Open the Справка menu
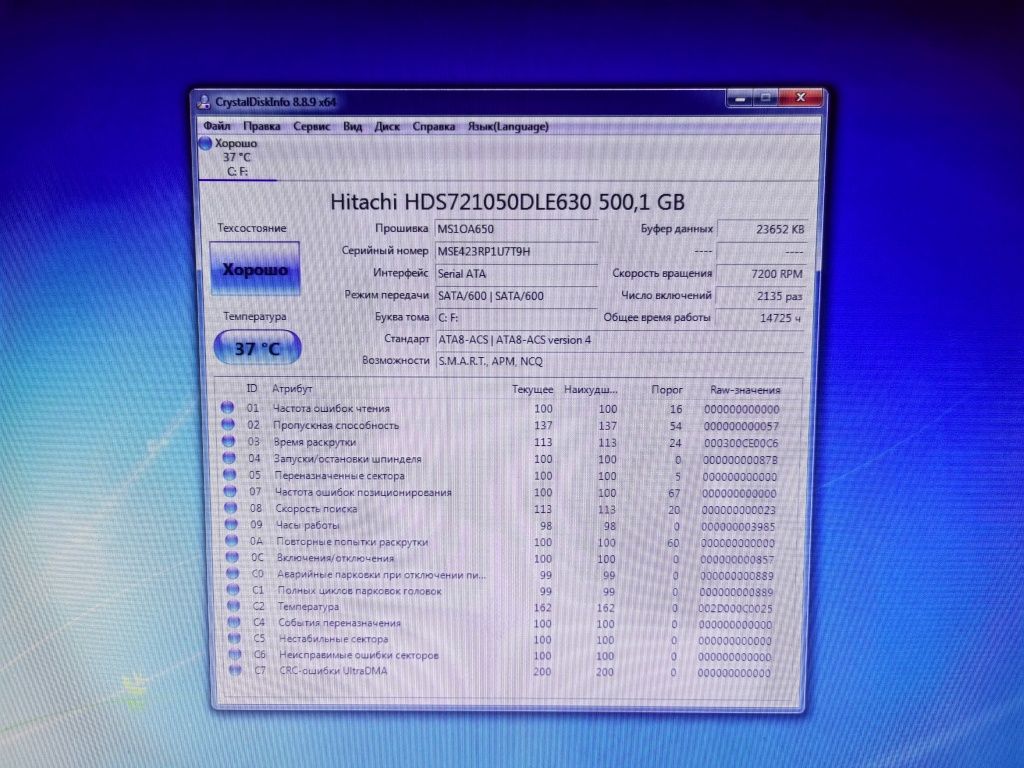This screenshot has height=768, width=1024. click(434, 126)
